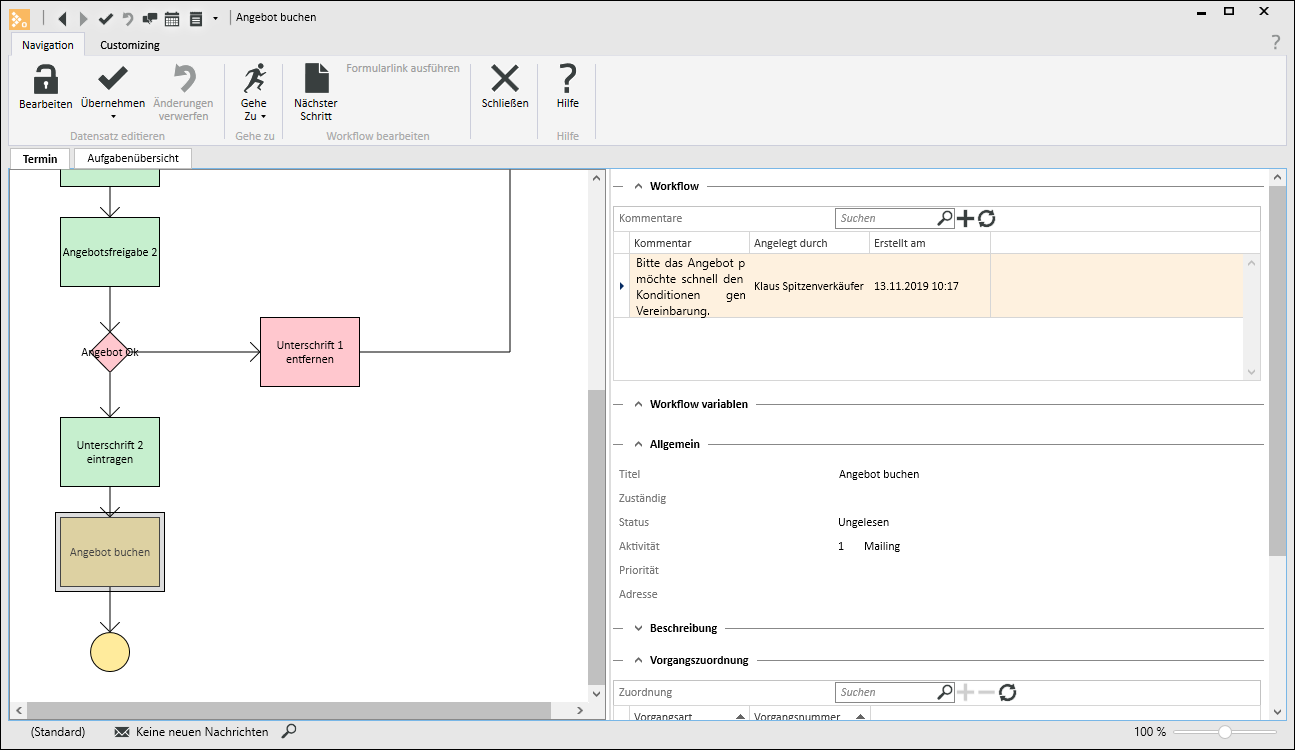Collapse the Allgemein section
The height and width of the screenshot is (750, 1295).
[x=639, y=444]
